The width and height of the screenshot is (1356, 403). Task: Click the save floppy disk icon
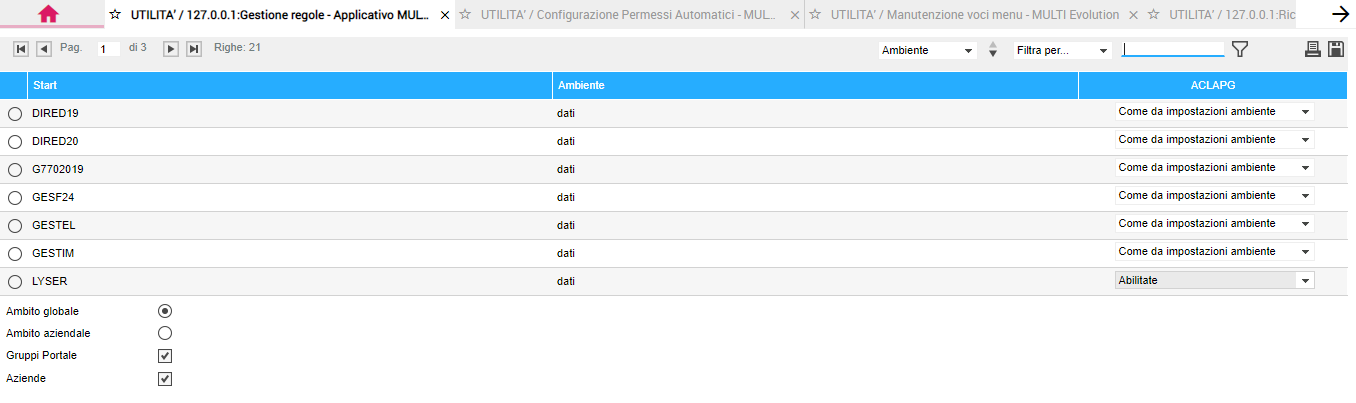coord(1335,49)
